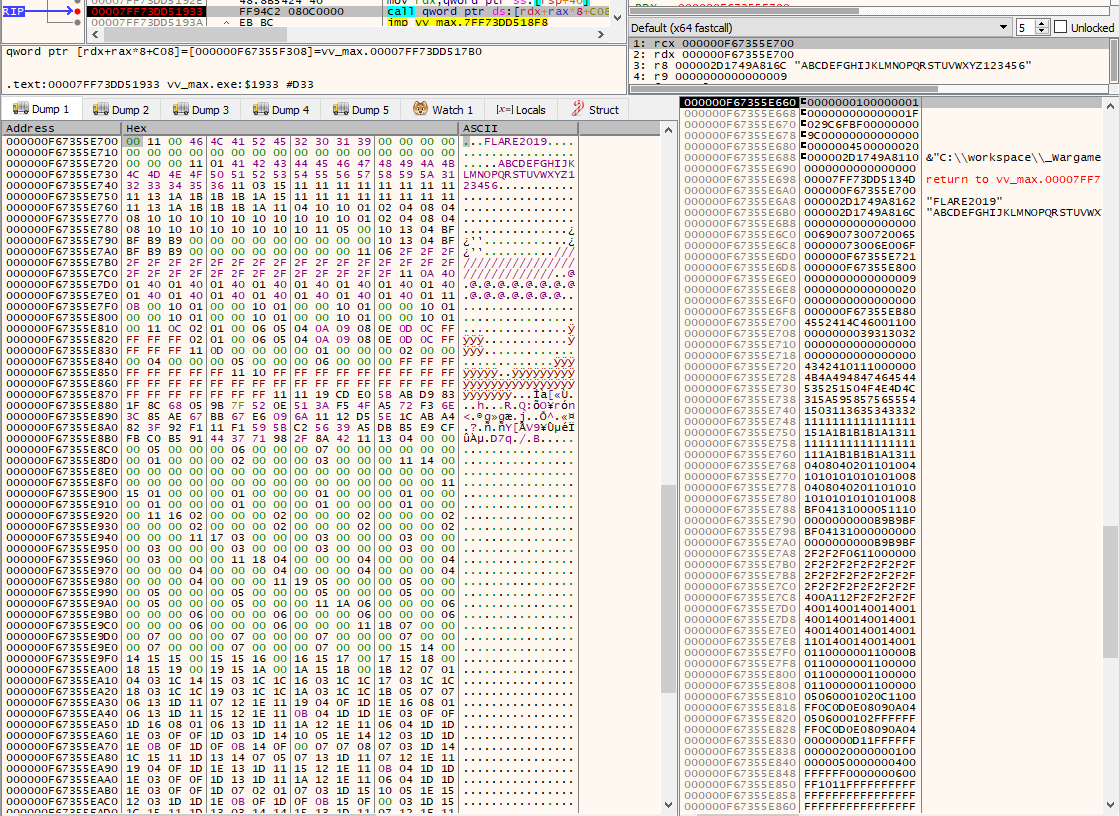The width and height of the screenshot is (1119, 816).
Task: Click the dump panel vertical scrollbar thumb
Action: point(668,589)
